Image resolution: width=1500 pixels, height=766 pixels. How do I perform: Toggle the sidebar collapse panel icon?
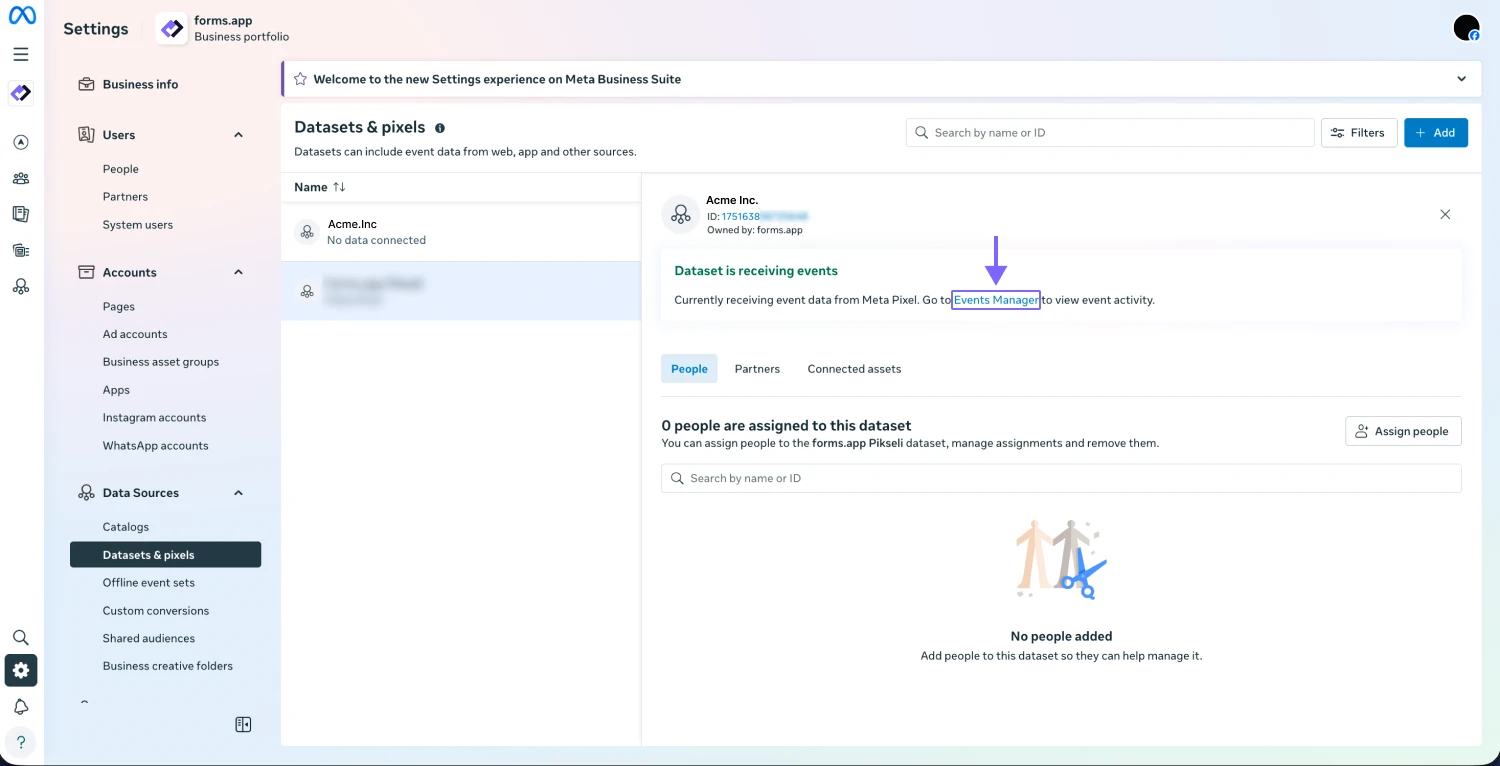click(243, 725)
